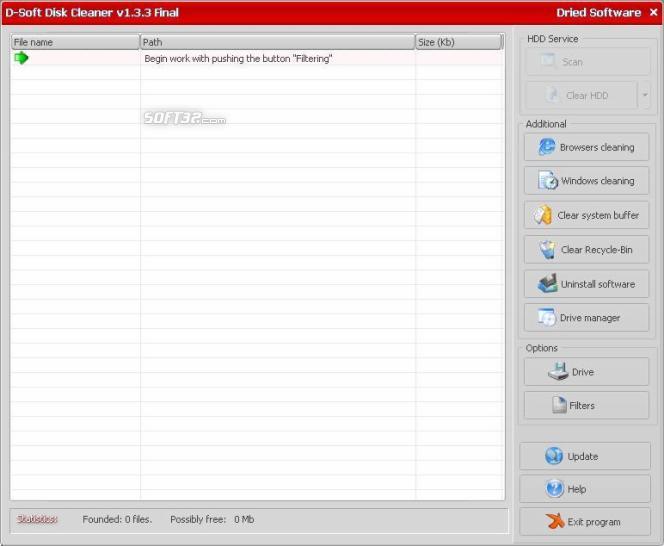Viewport: 664px width, 546px height.
Task: Open the Statistics link
Action: (37, 519)
